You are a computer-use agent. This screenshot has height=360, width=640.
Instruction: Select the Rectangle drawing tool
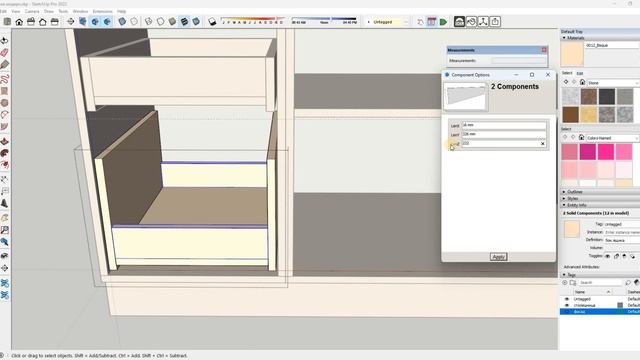(x=4, y=91)
